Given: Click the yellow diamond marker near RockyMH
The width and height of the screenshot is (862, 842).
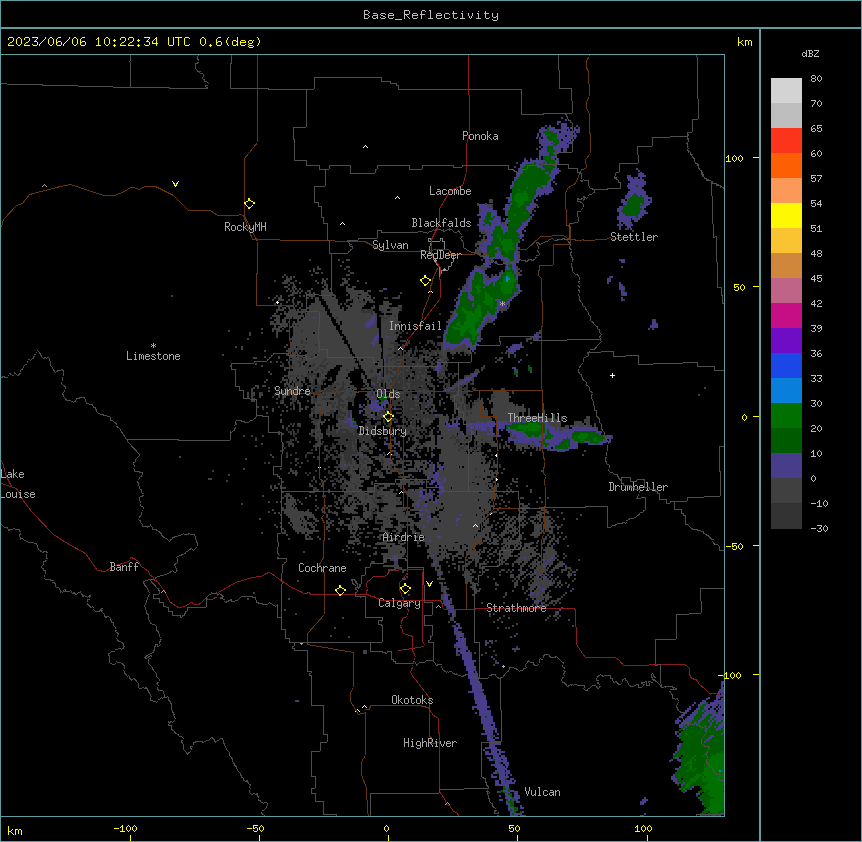Looking at the screenshot, I should [x=249, y=204].
